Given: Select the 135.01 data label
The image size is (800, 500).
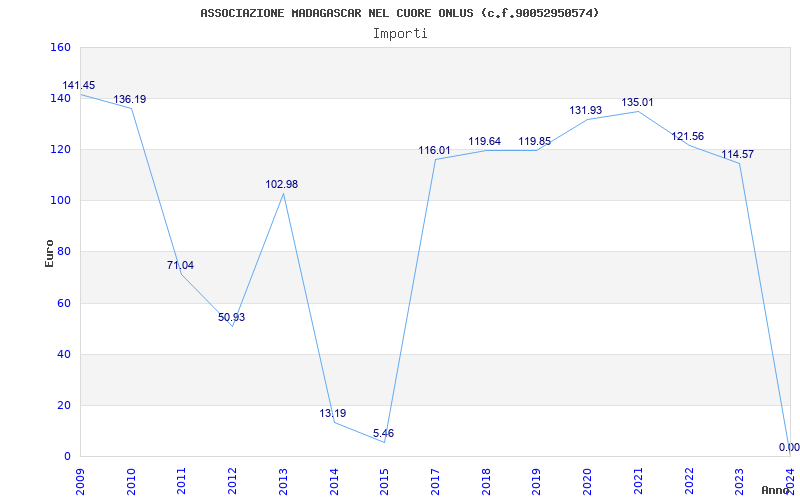Looking at the screenshot, I should 637,103.
